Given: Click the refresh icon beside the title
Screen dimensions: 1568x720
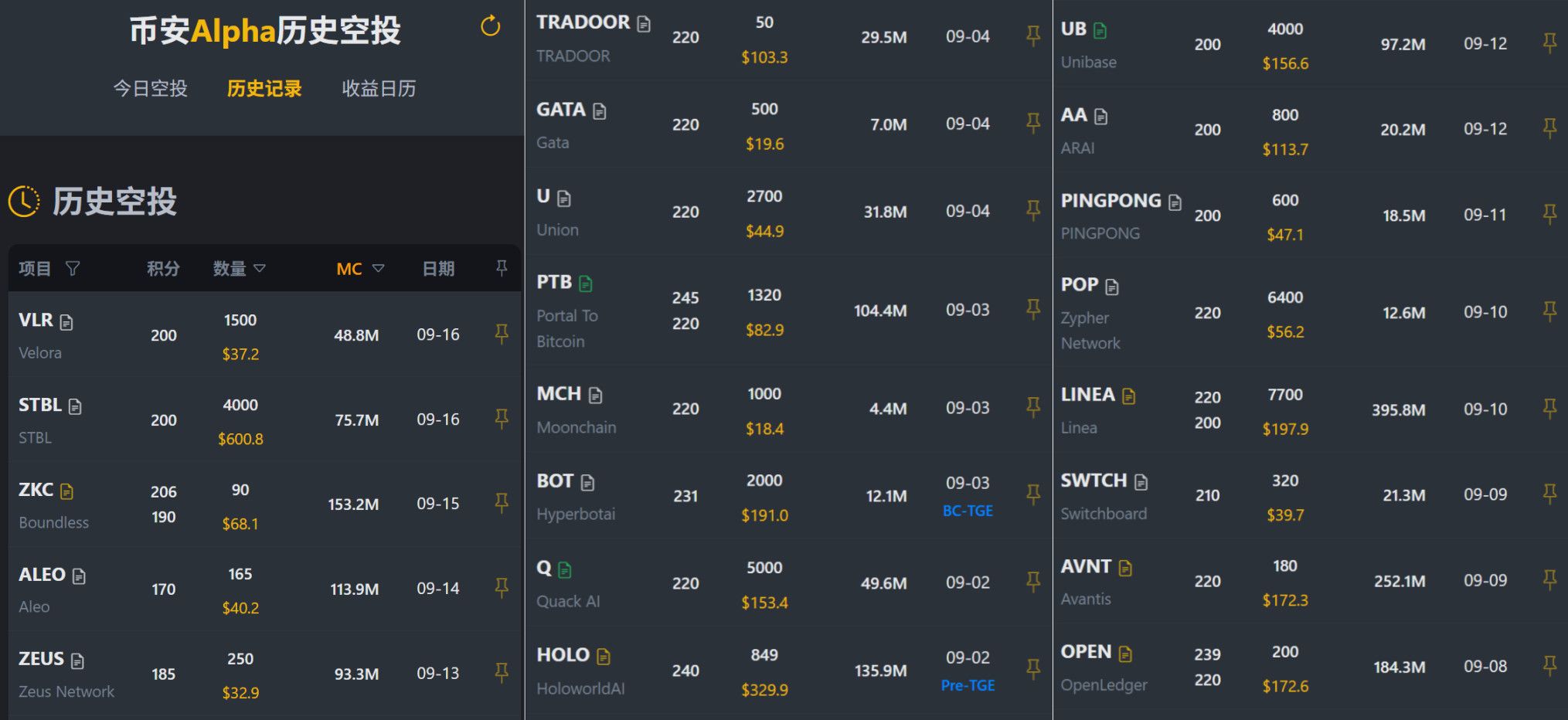Looking at the screenshot, I should (x=491, y=27).
